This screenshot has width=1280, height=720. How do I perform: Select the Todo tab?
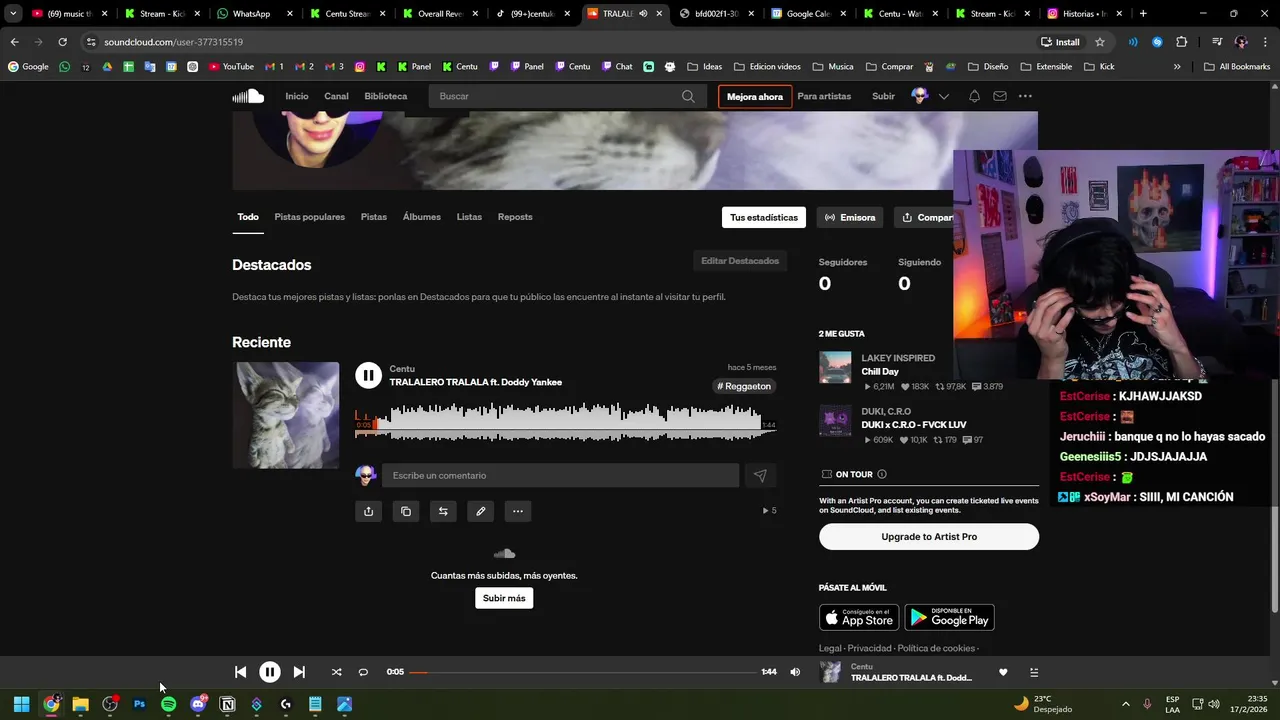point(248,217)
